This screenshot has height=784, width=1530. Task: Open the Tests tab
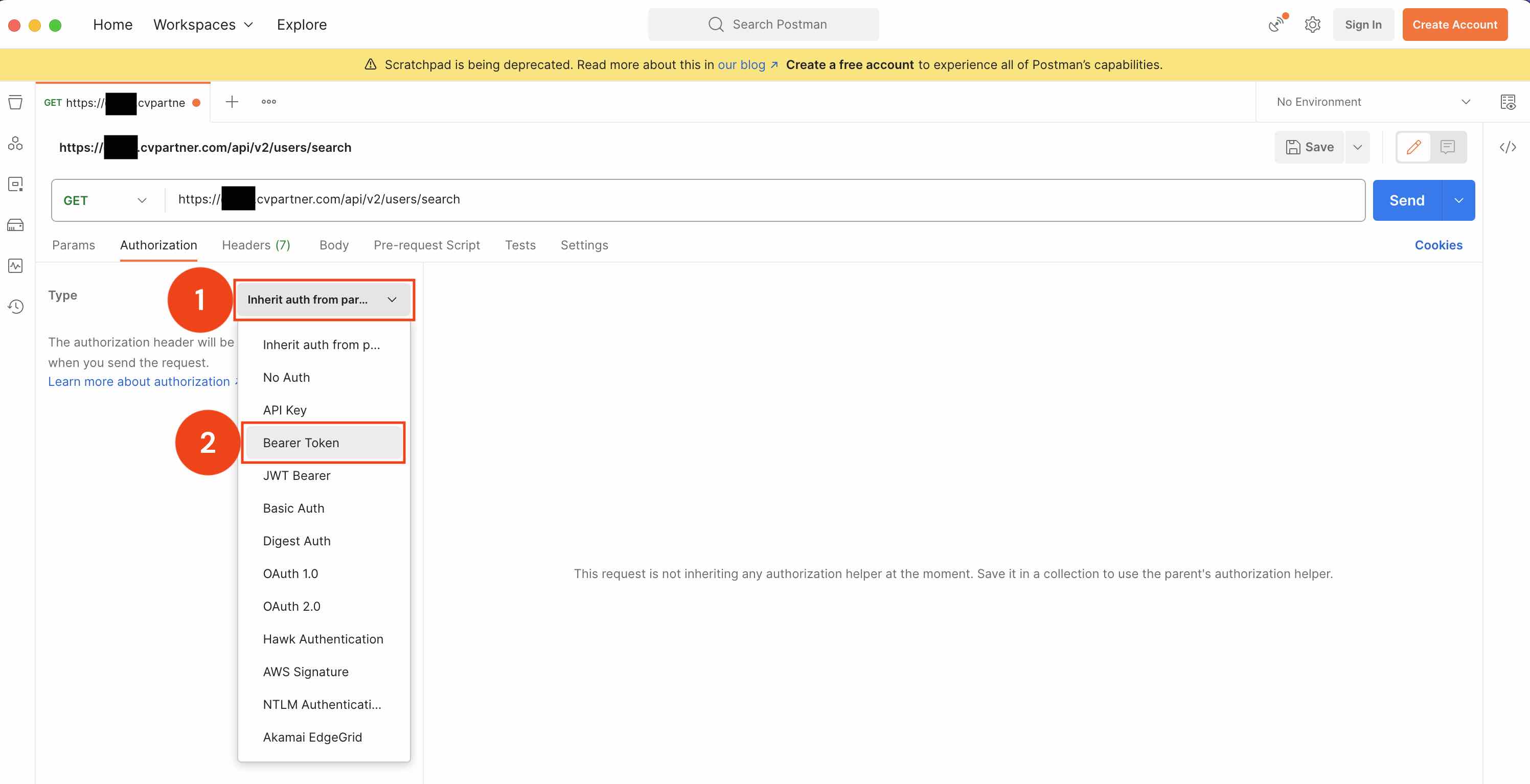pos(520,245)
